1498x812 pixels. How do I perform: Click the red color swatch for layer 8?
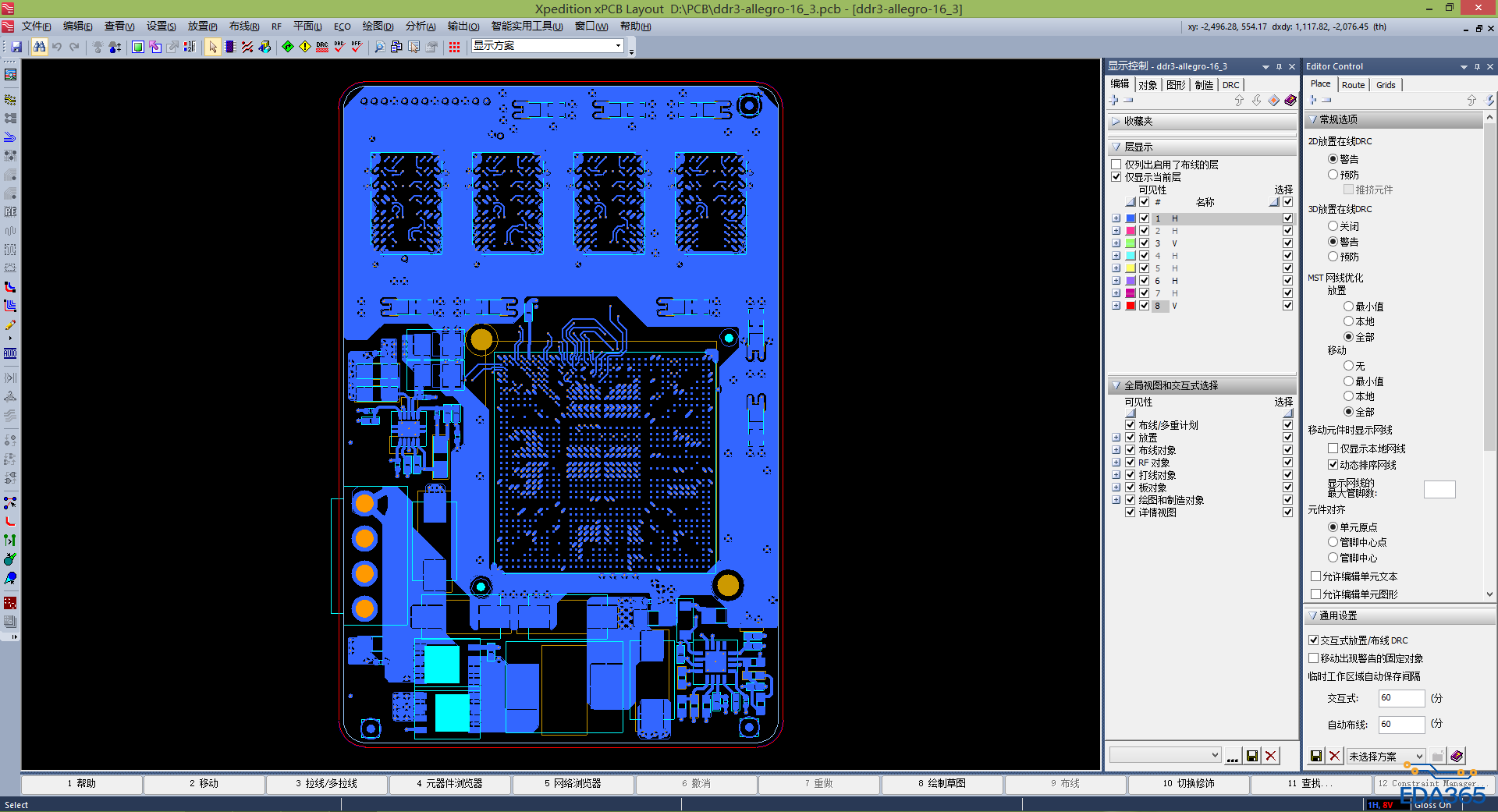pyautogui.click(x=1131, y=306)
